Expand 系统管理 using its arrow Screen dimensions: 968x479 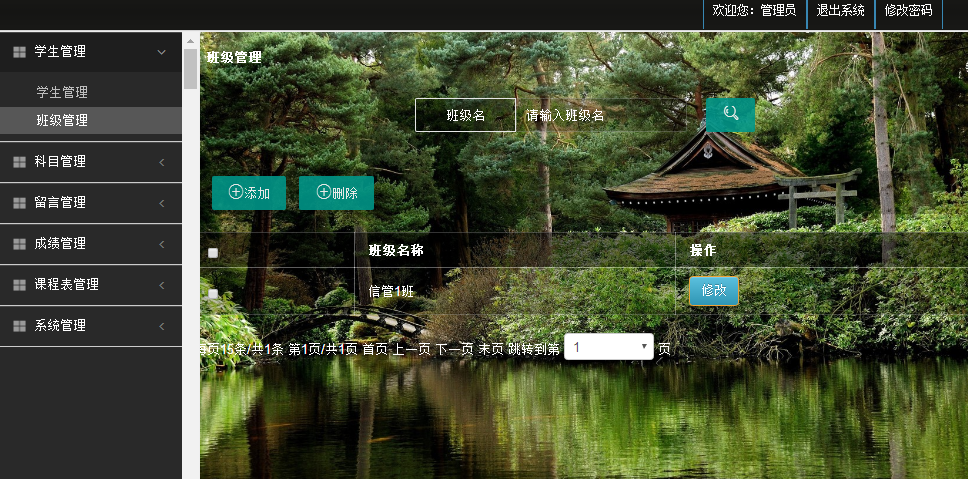pos(162,326)
